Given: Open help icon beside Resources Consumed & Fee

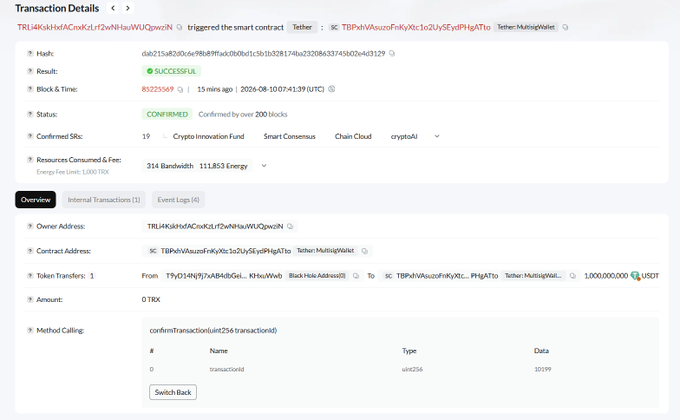Looking at the screenshot, I should (30, 160).
